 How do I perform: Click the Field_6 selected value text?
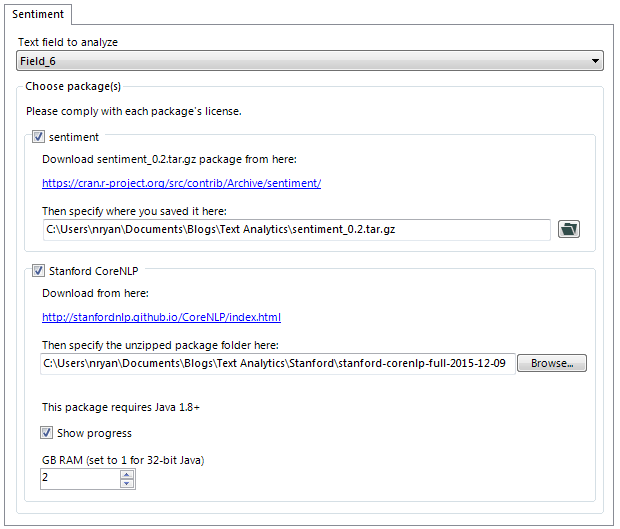[38, 62]
